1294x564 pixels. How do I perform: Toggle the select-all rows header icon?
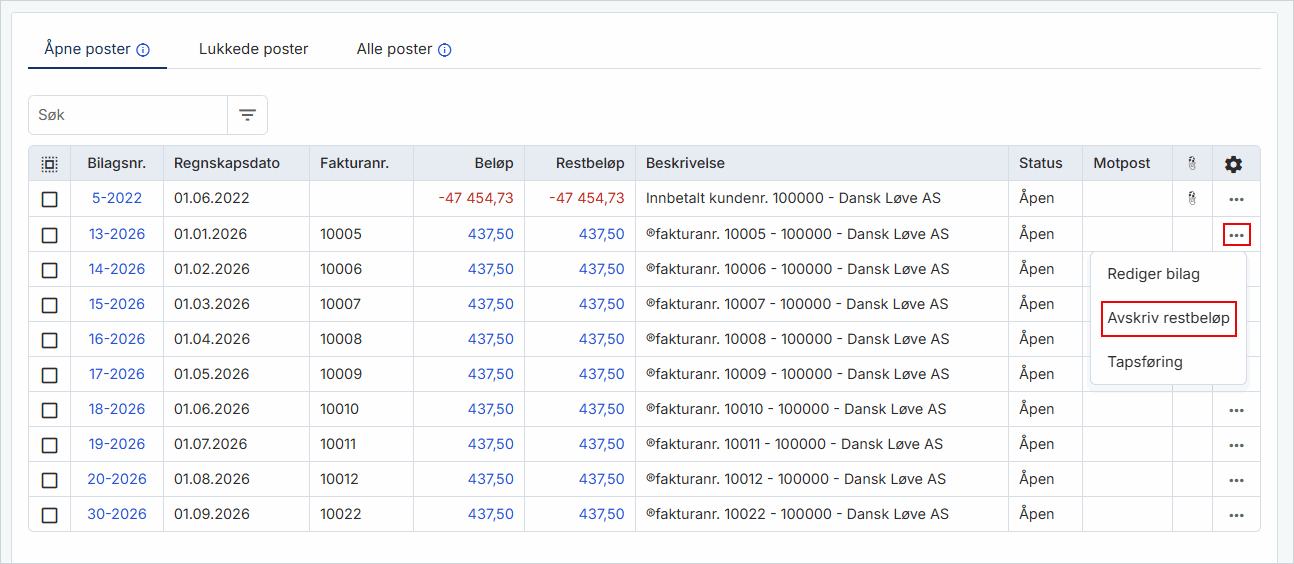[x=49, y=164]
